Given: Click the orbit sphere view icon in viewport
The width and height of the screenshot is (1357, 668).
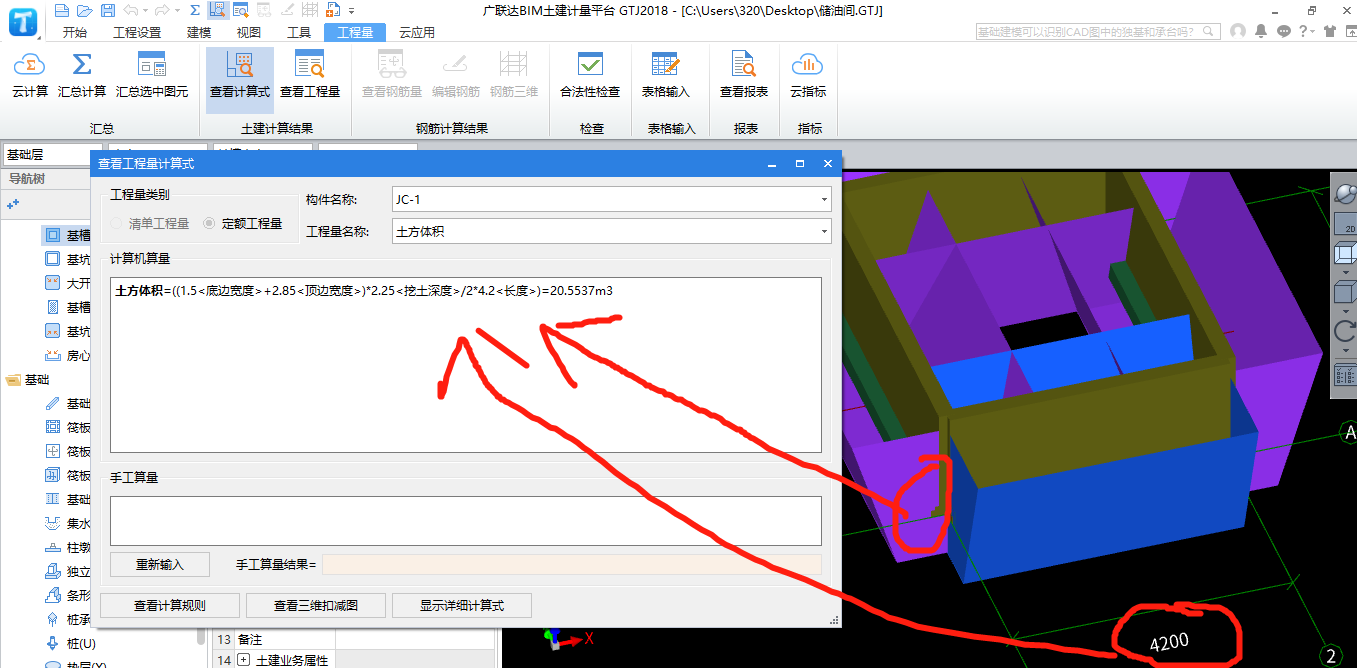Looking at the screenshot, I should point(1346,192).
